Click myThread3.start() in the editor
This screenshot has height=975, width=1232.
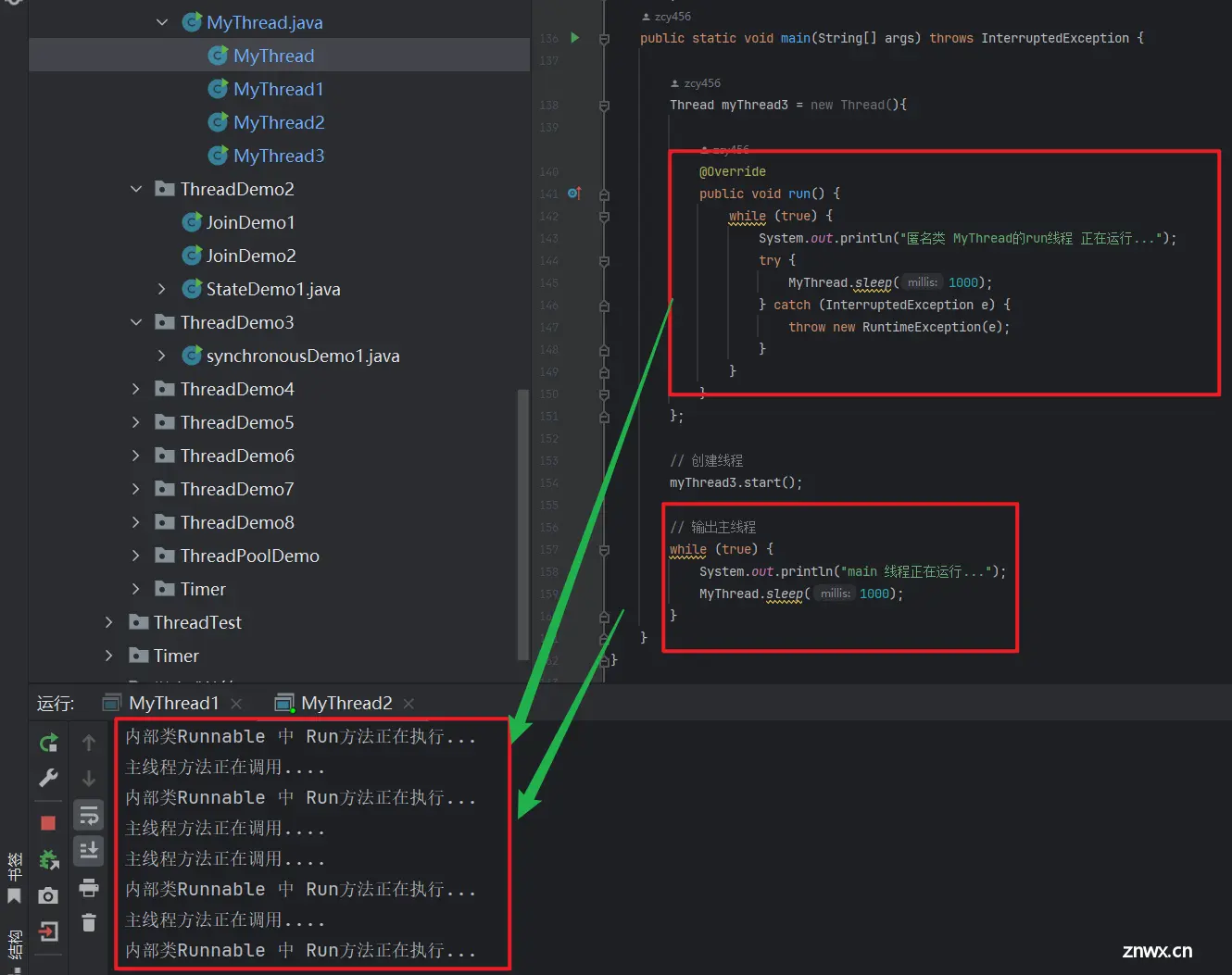735,482
